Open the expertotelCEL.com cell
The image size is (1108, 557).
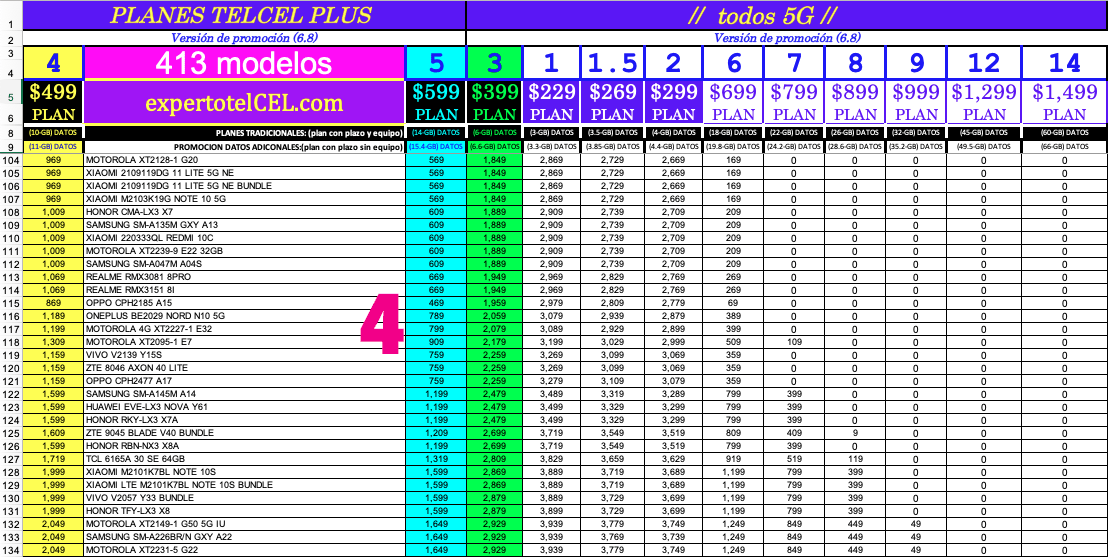(244, 104)
